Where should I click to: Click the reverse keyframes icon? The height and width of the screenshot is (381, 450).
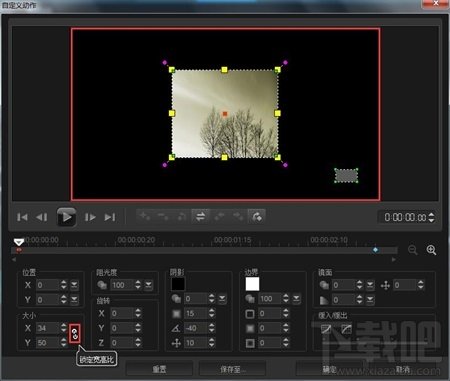pos(200,217)
